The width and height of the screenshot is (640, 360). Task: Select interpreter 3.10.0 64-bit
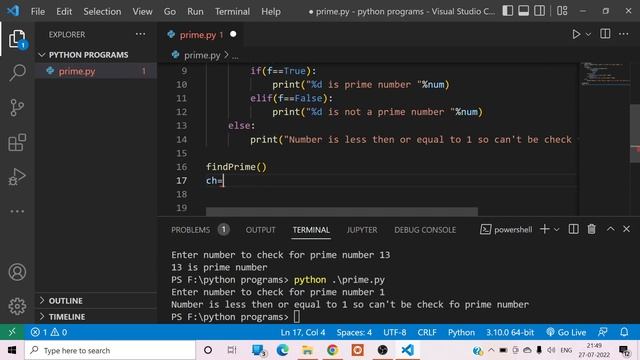click(x=510, y=332)
